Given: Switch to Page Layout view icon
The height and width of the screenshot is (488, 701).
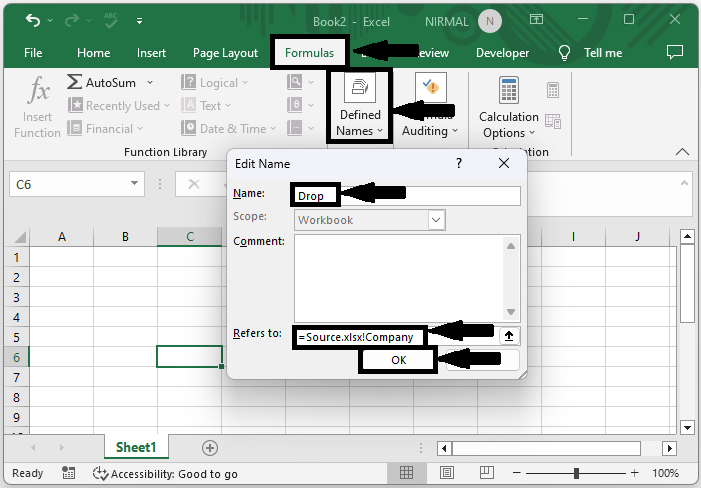Looking at the screenshot, I should [447, 472].
